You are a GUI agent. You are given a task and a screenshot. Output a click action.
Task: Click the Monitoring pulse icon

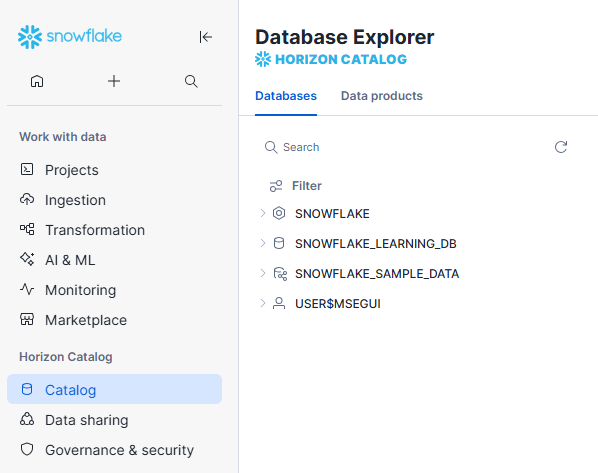point(27,289)
